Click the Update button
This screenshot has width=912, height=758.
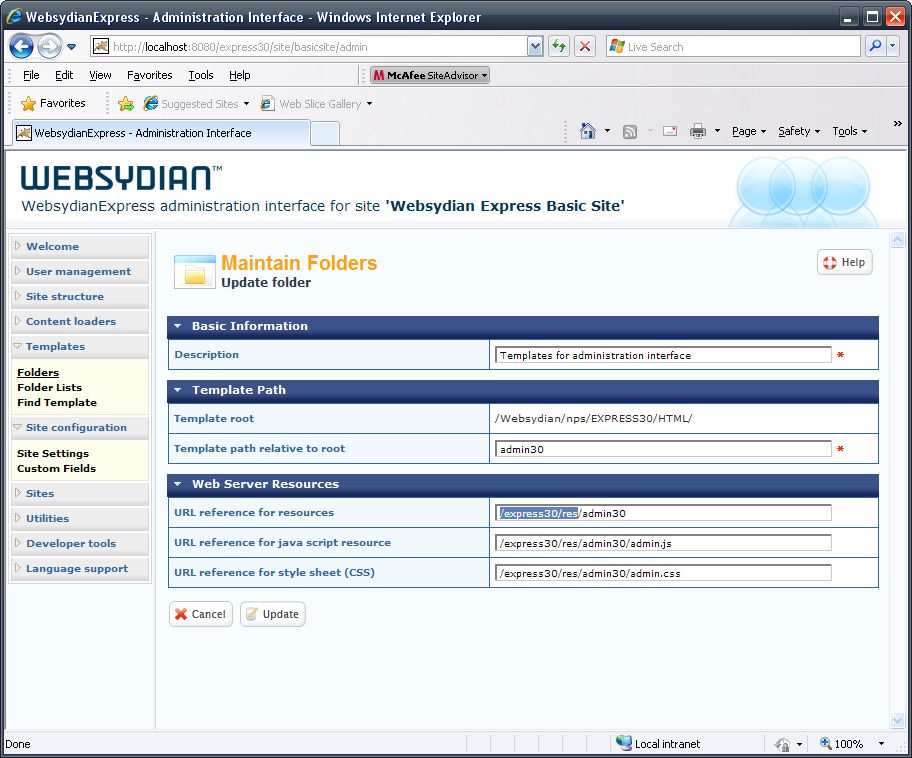tap(273, 614)
